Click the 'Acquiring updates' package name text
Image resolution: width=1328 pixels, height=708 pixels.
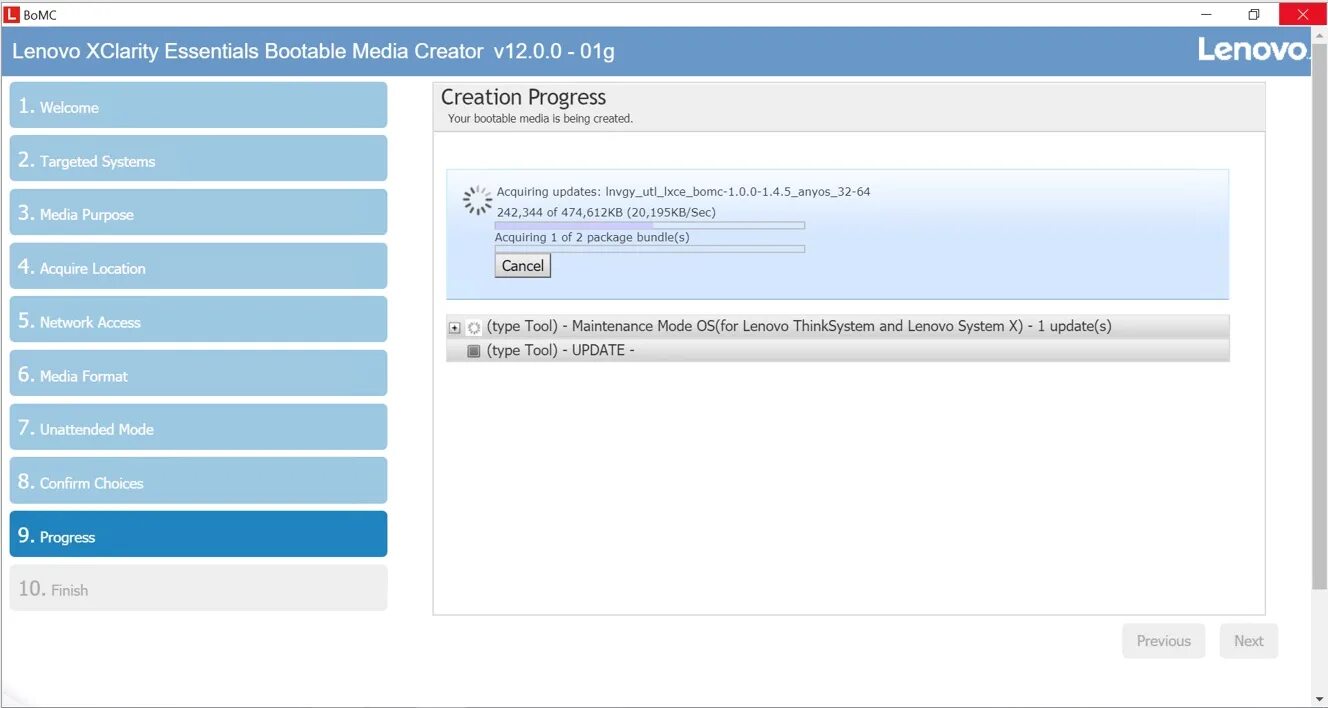[x=684, y=192]
